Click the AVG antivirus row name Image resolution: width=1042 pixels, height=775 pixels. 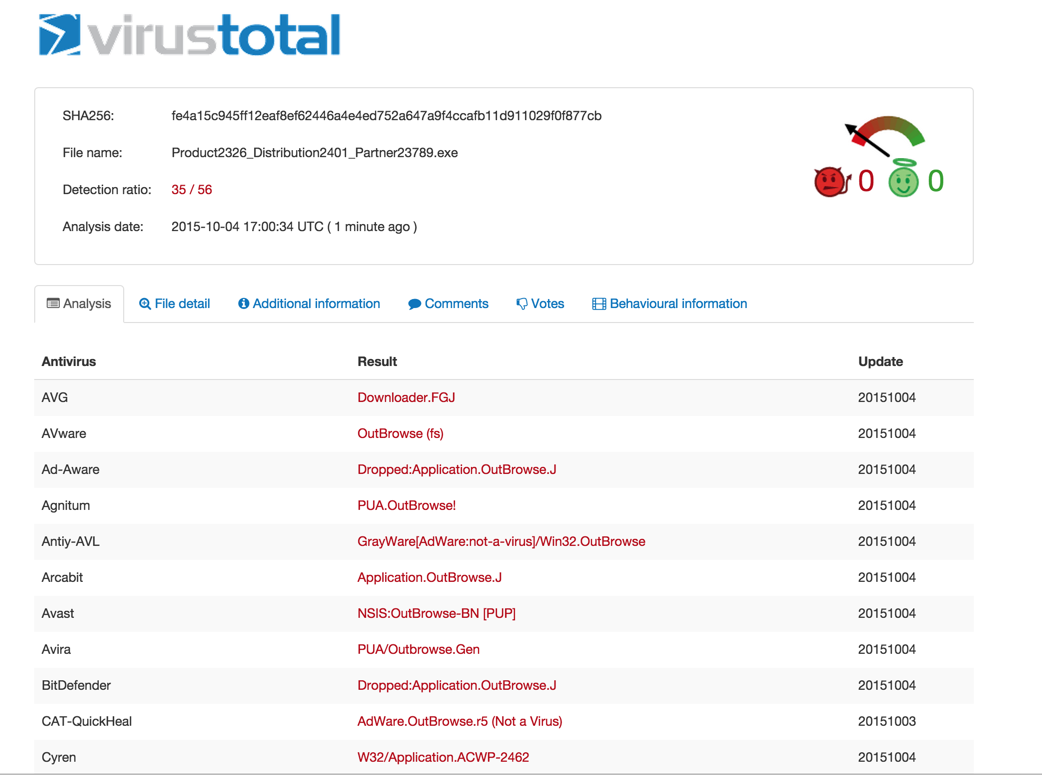(x=54, y=397)
